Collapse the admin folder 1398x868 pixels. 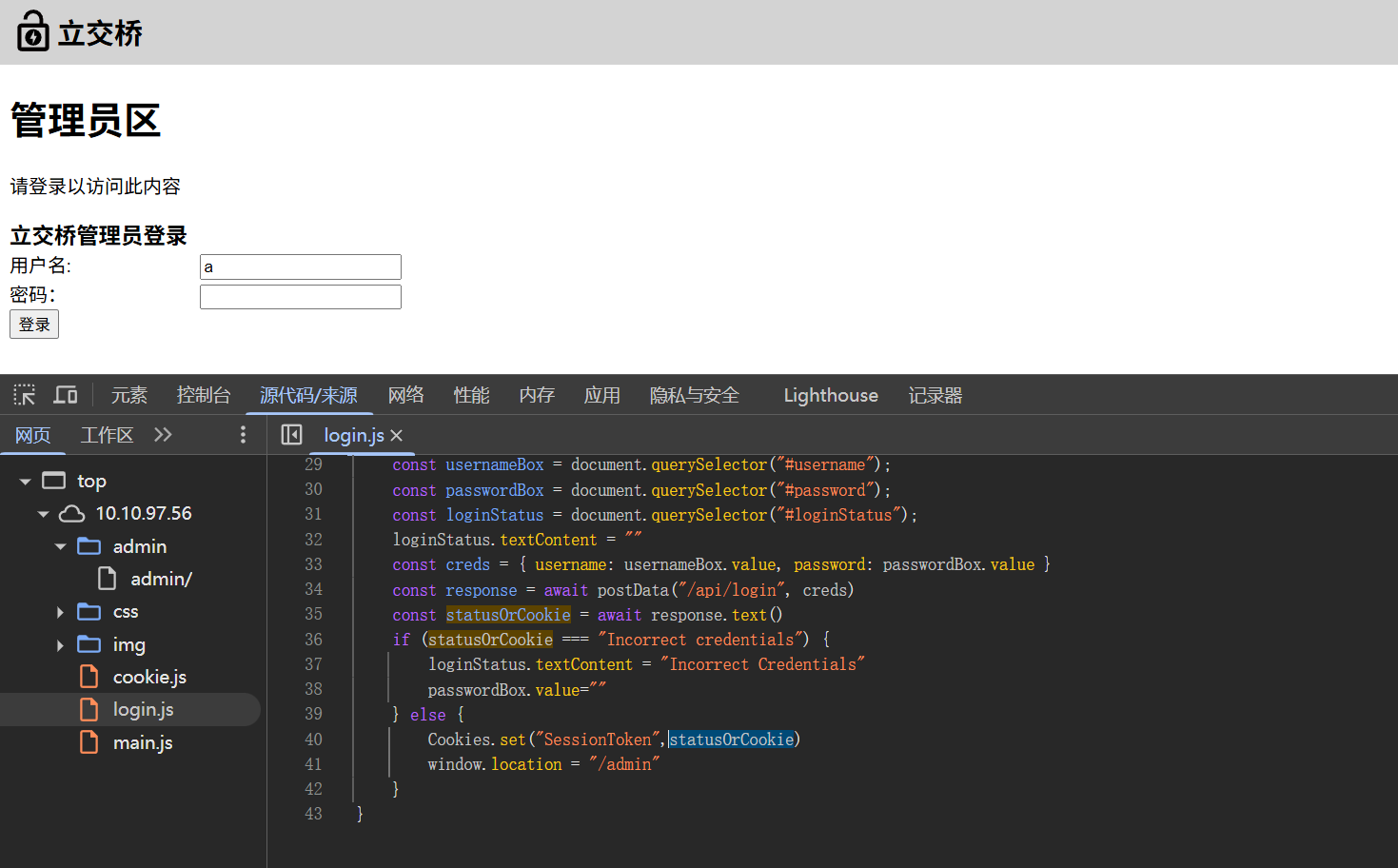(x=60, y=547)
